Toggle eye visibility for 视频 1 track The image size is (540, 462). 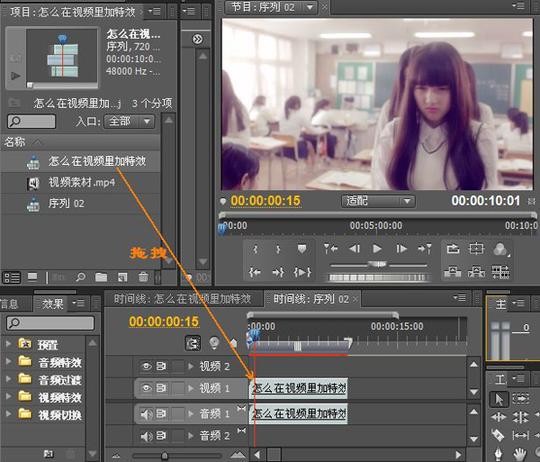146,388
